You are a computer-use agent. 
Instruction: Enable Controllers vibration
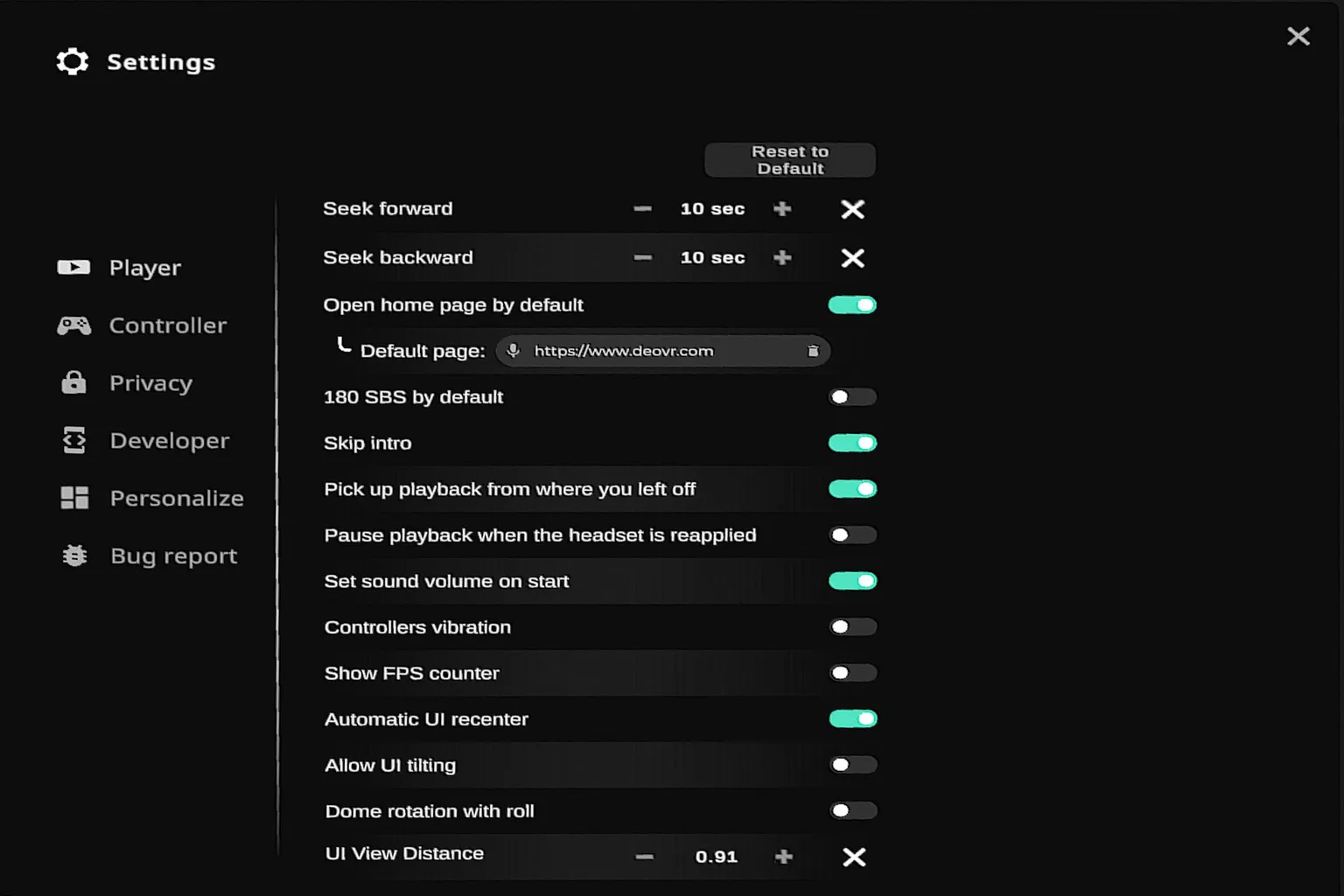[x=852, y=626]
